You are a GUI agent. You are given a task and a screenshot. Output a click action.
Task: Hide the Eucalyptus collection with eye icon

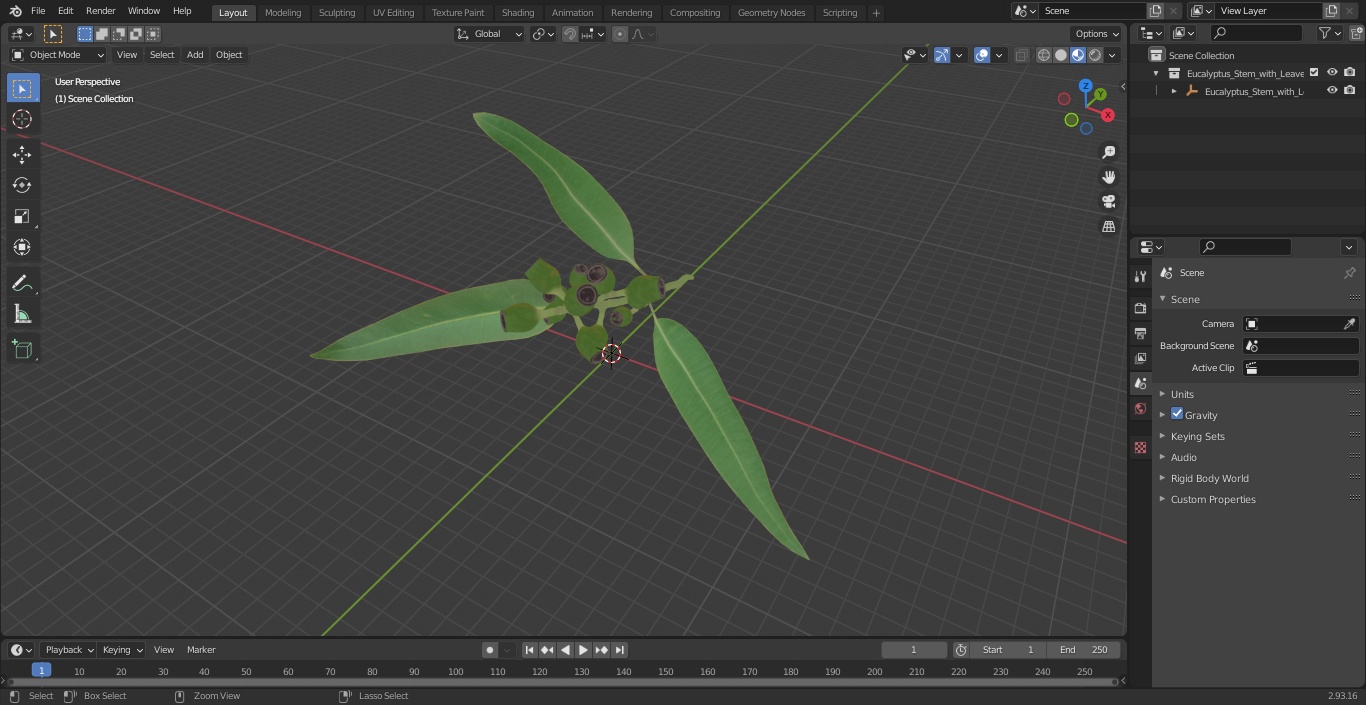1332,73
